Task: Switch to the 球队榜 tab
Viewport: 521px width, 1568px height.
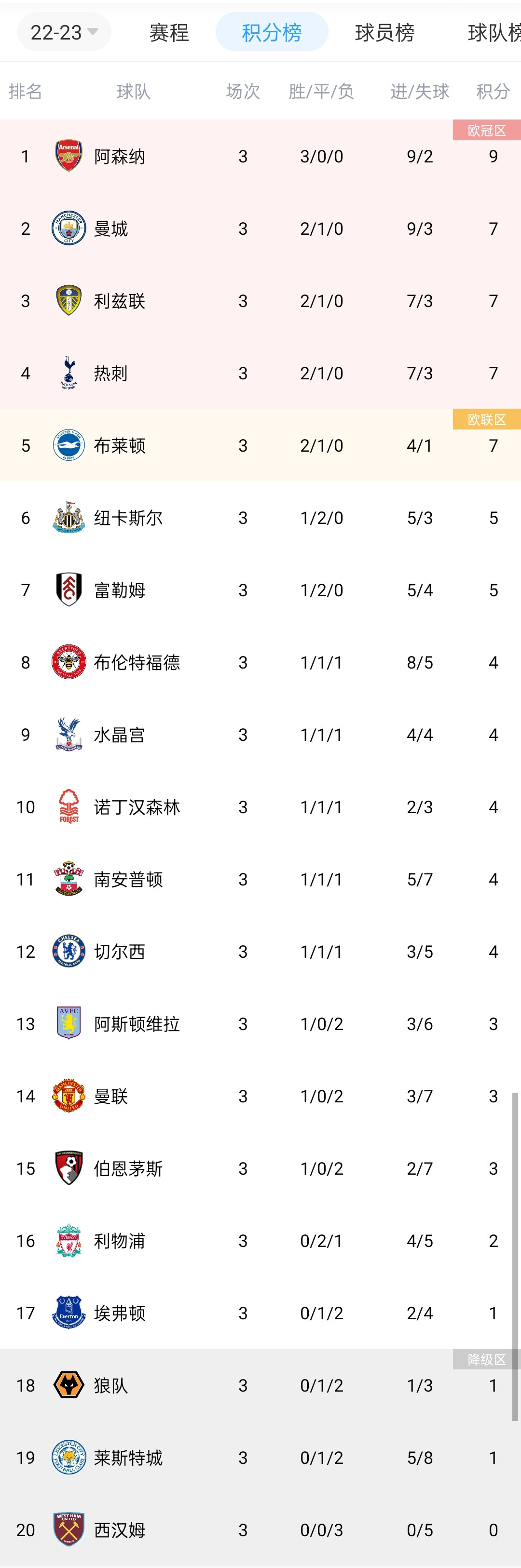Action: click(x=494, y=32)
